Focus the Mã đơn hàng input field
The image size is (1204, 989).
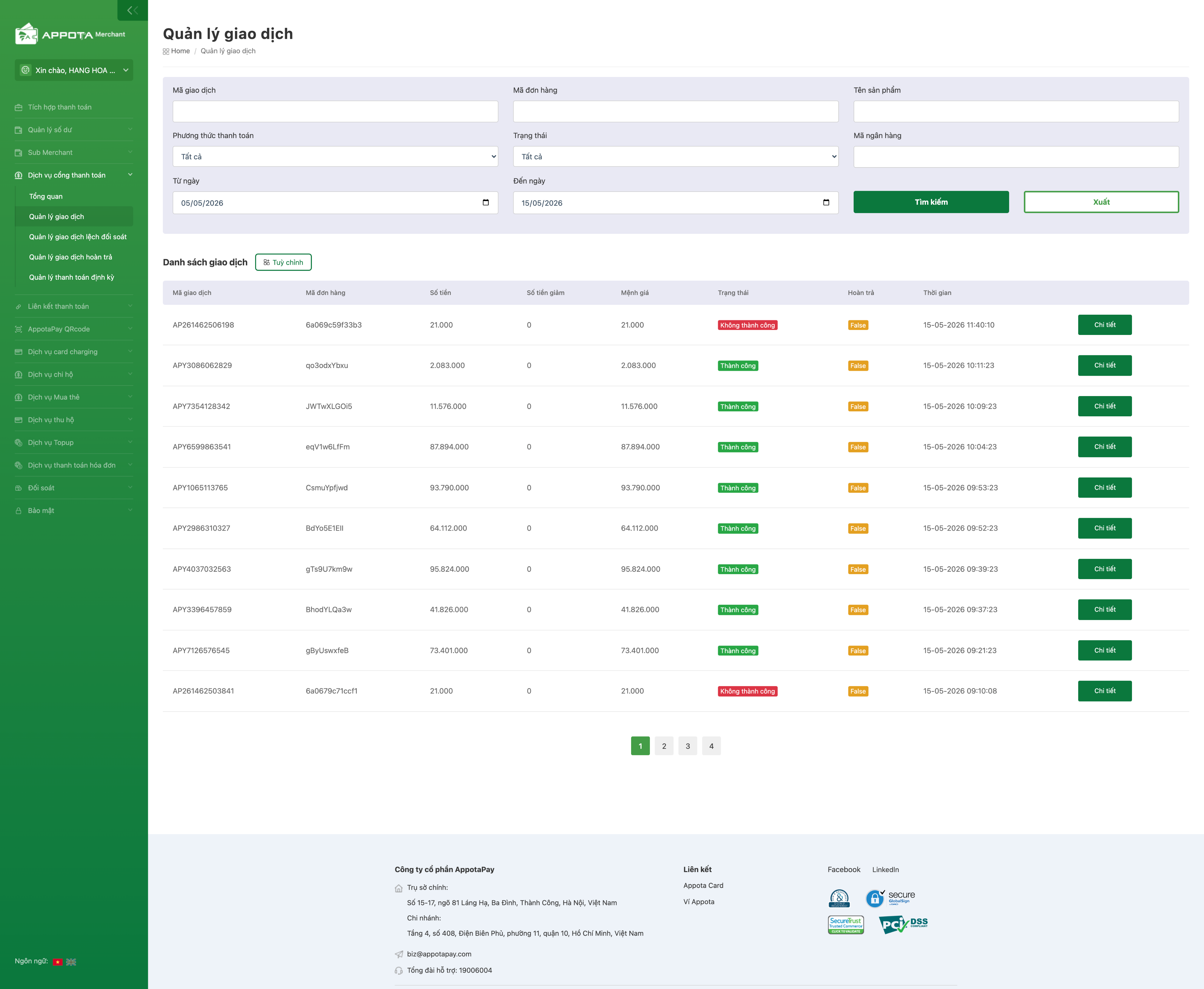pos(676,112)
